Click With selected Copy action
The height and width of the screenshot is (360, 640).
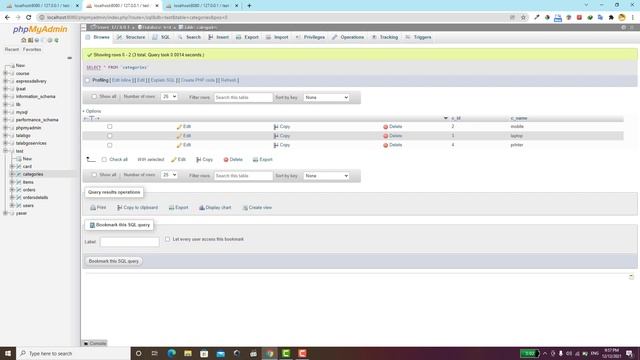coord(204,160)
